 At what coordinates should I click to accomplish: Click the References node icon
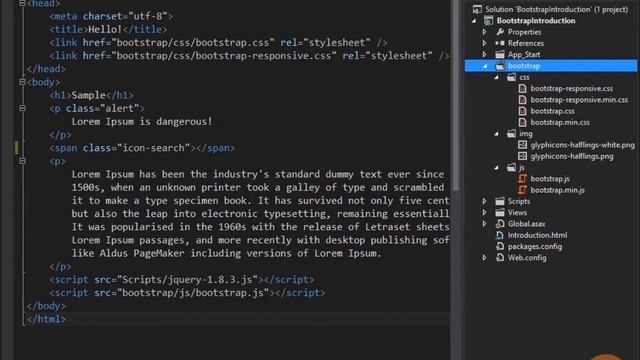(x=500, y=43)
